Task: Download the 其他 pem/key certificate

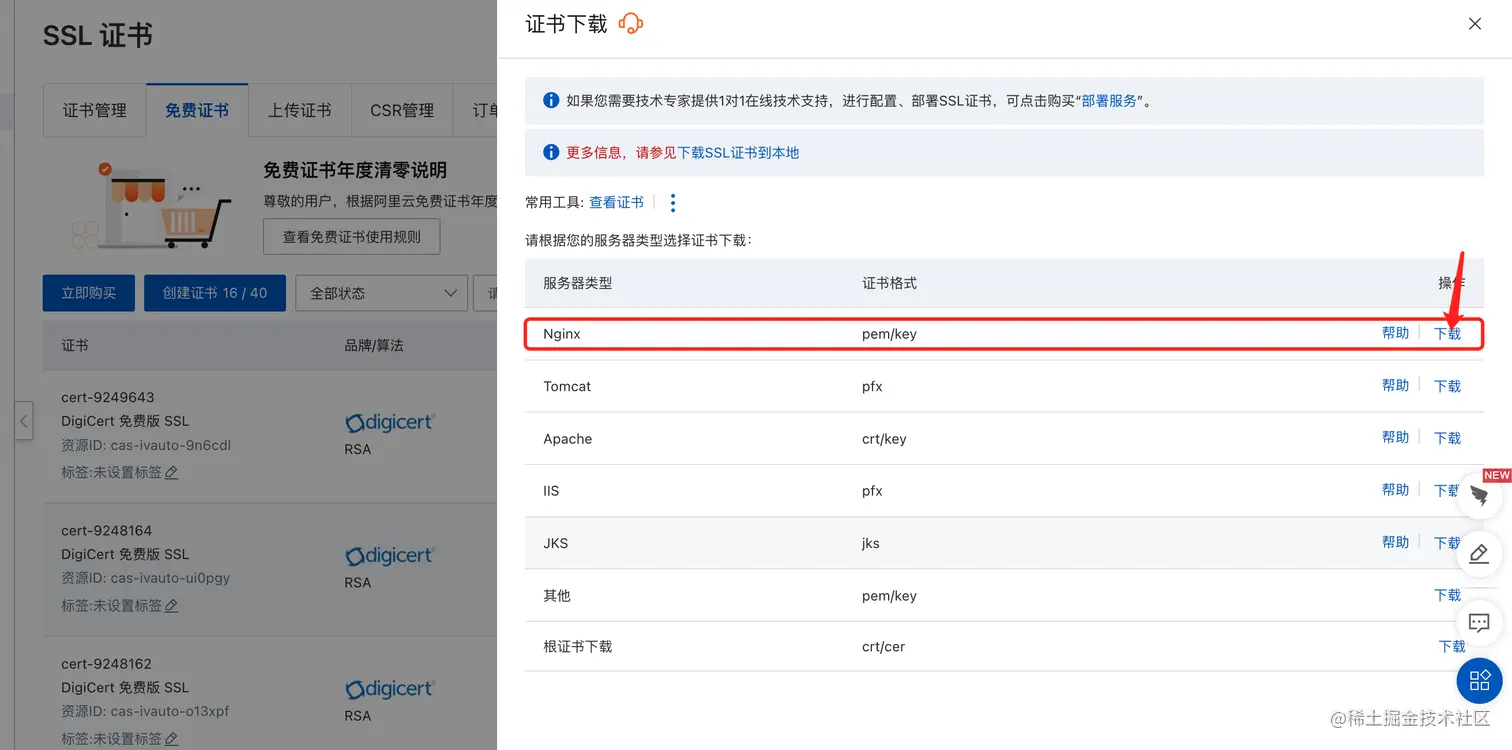Action: click(x=1447, y=595)
